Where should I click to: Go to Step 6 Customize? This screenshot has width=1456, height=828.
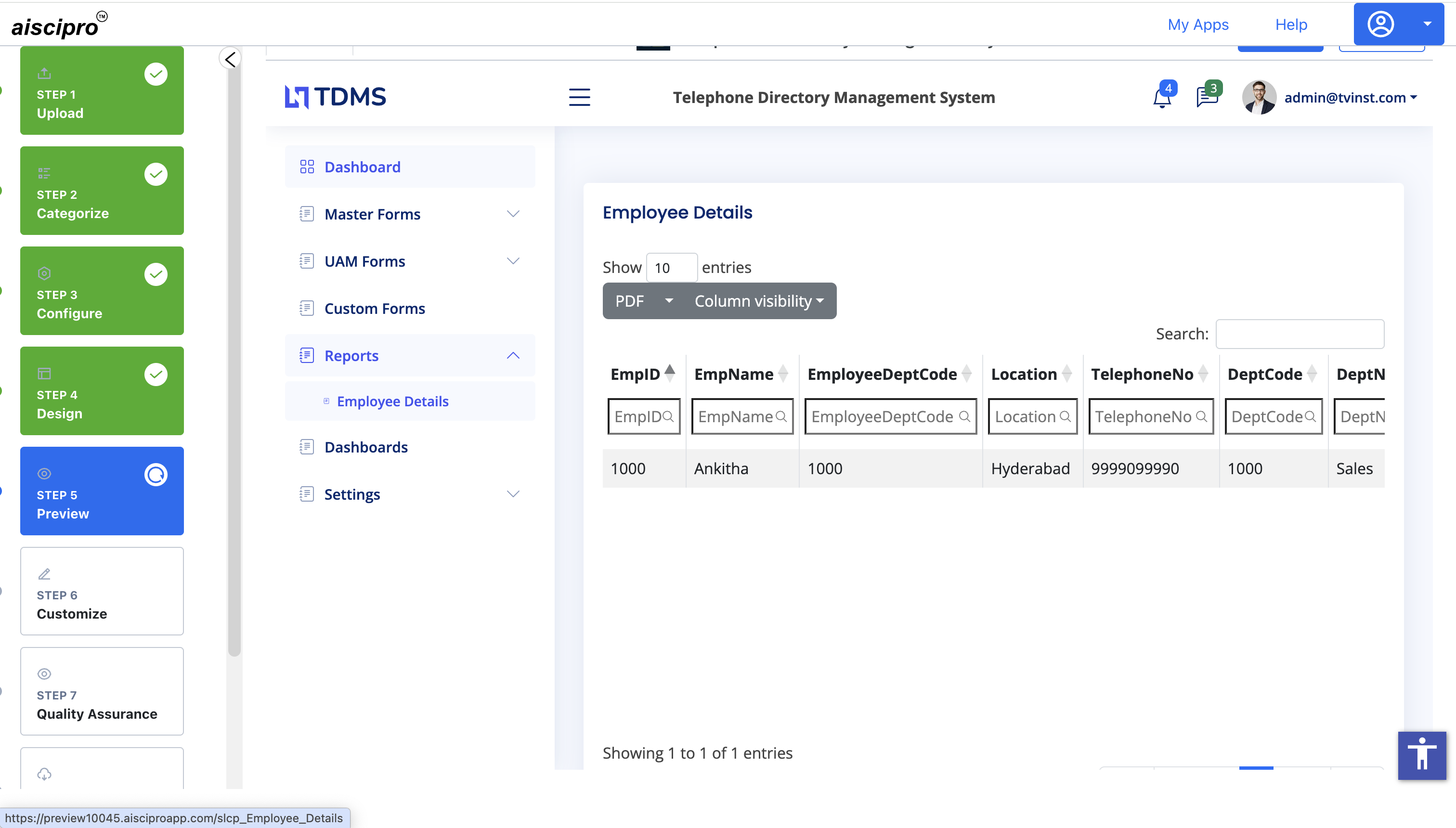click(x=102, y=591)
